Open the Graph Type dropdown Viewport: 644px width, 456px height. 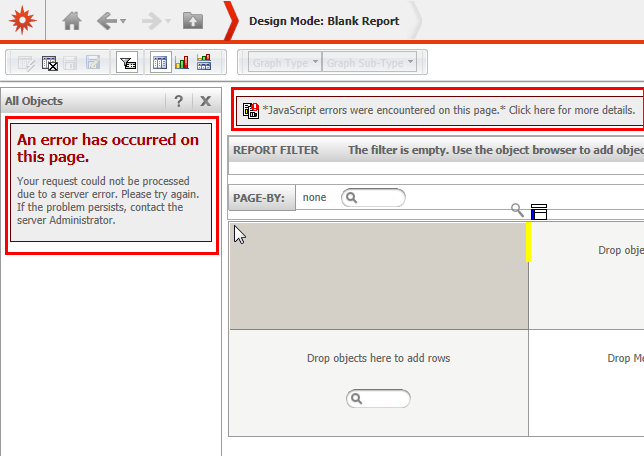coord(285,62)
